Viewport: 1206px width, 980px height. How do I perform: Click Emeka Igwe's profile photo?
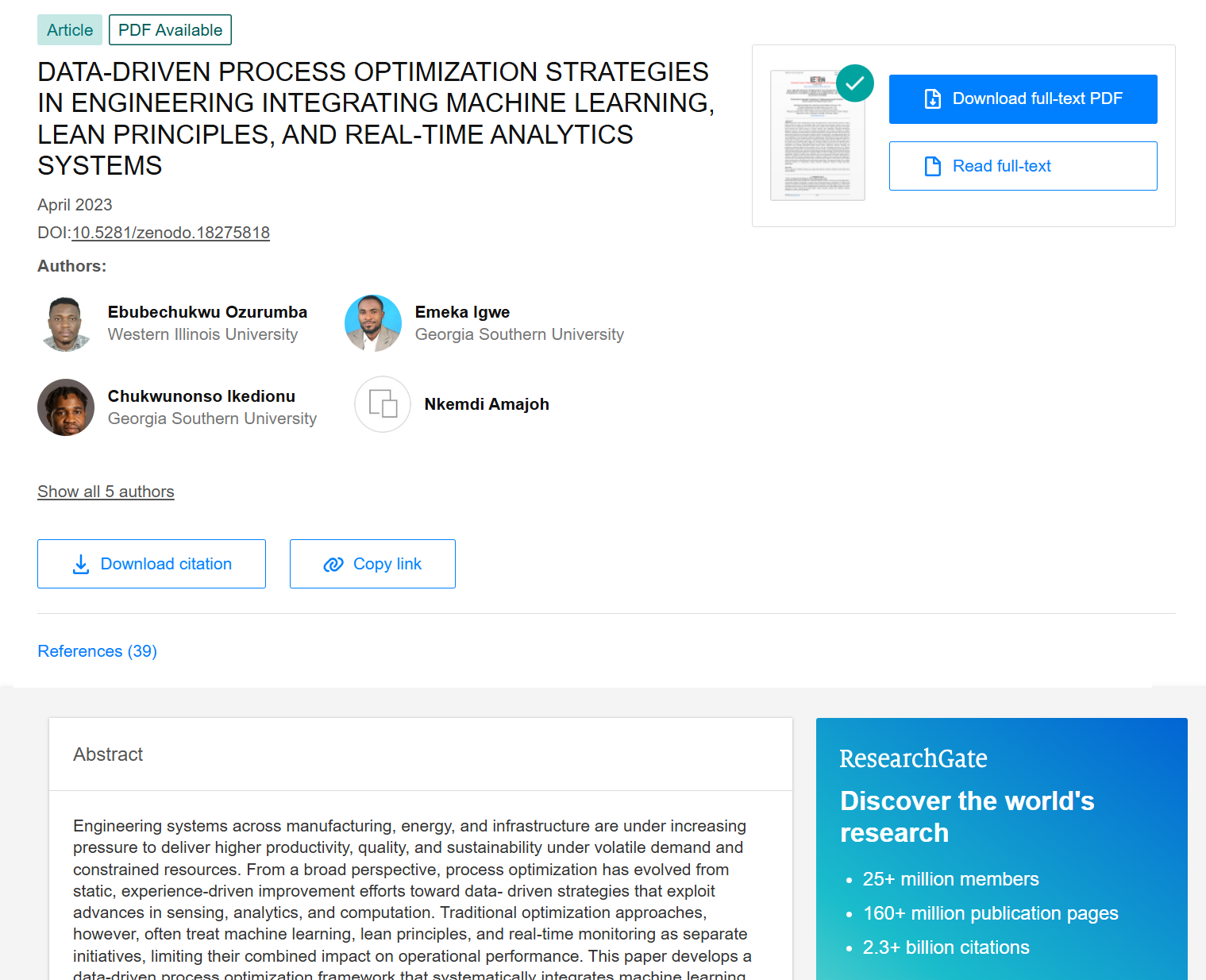(x=373, y=323)
